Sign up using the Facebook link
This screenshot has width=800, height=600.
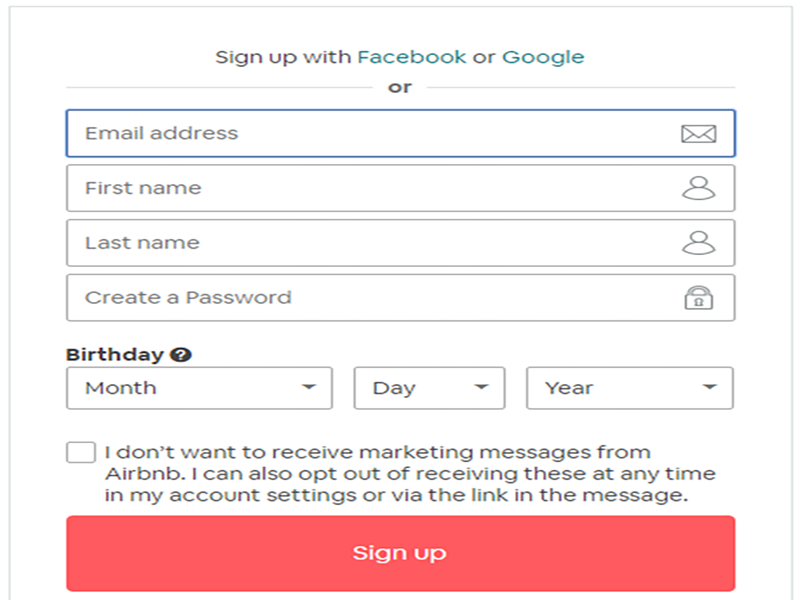pyautogui.click(x=412, y=57)
